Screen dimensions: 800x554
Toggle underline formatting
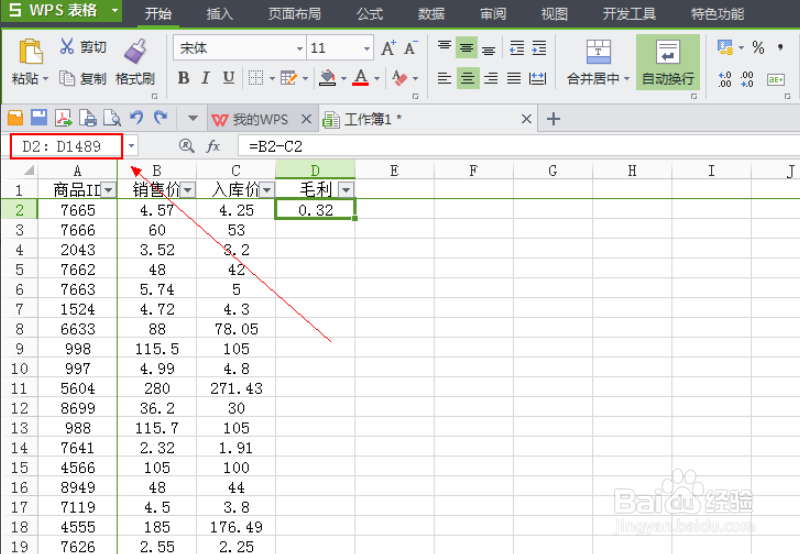(229, 78)
